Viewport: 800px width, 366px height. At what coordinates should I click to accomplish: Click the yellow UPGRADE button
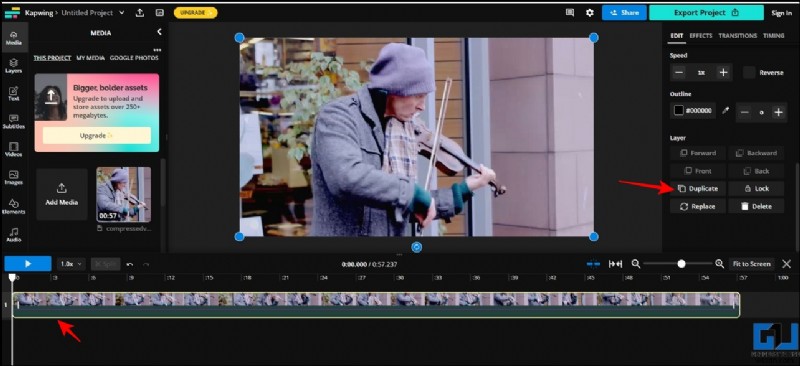click(195, 13)
